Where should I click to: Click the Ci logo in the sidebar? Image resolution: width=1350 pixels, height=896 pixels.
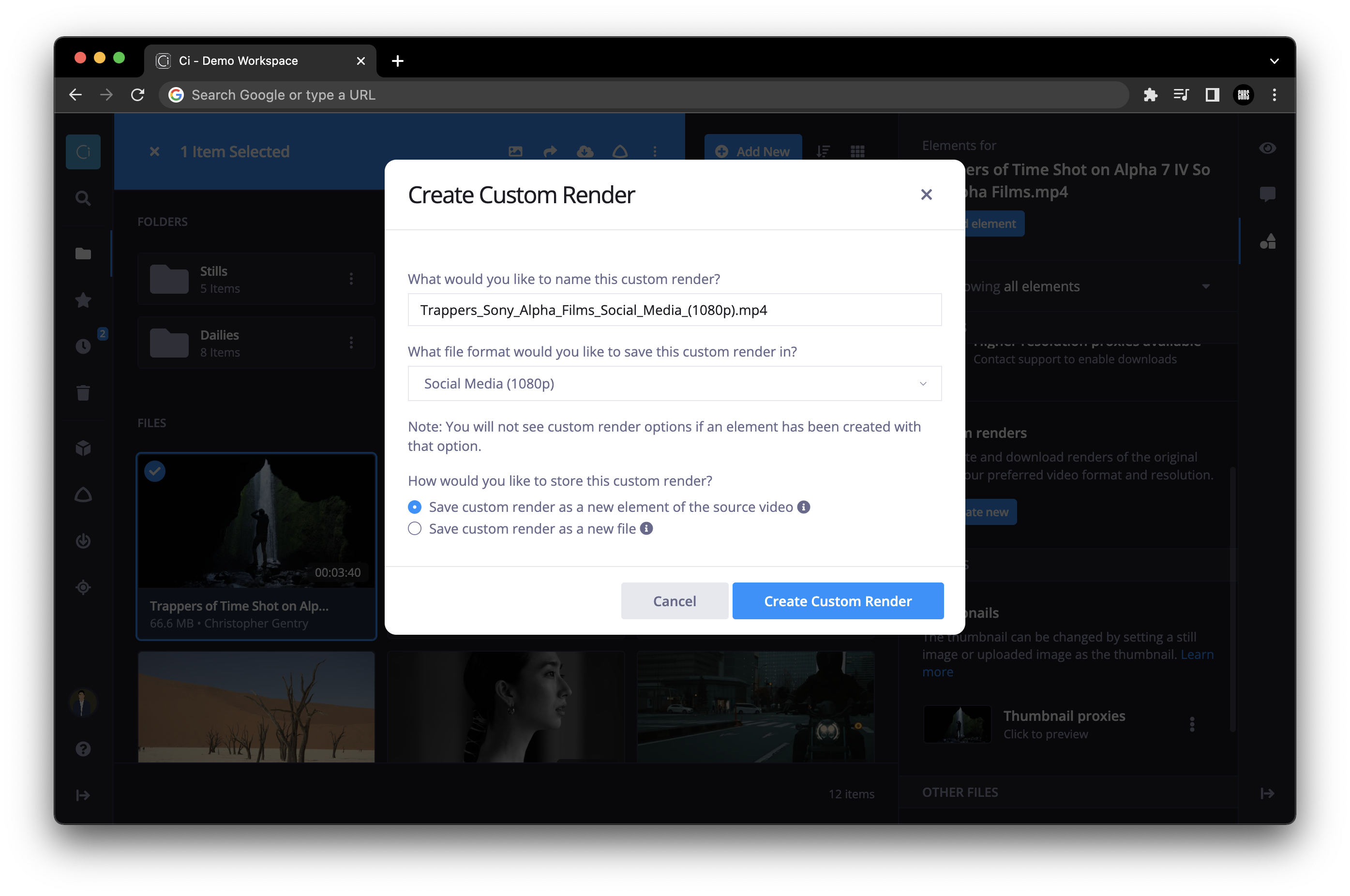83,151
